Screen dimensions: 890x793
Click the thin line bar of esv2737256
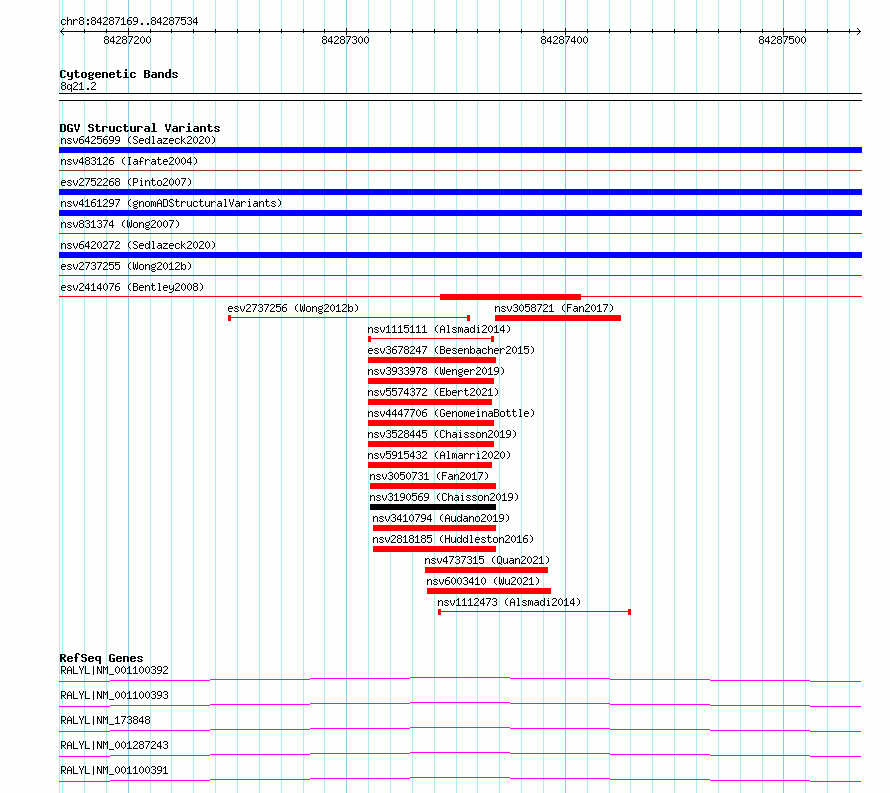click(349, 318)
